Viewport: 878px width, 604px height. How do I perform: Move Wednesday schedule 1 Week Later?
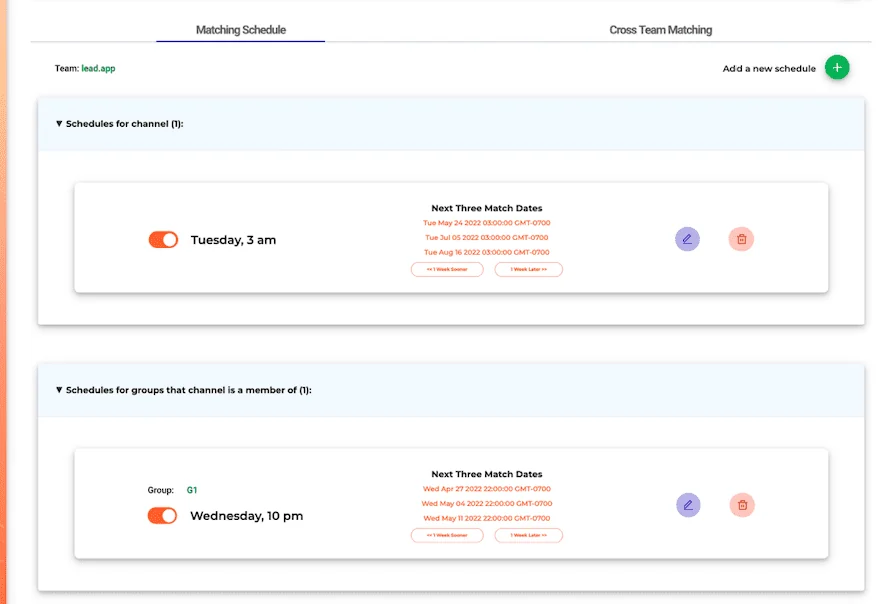pos(529,535)
